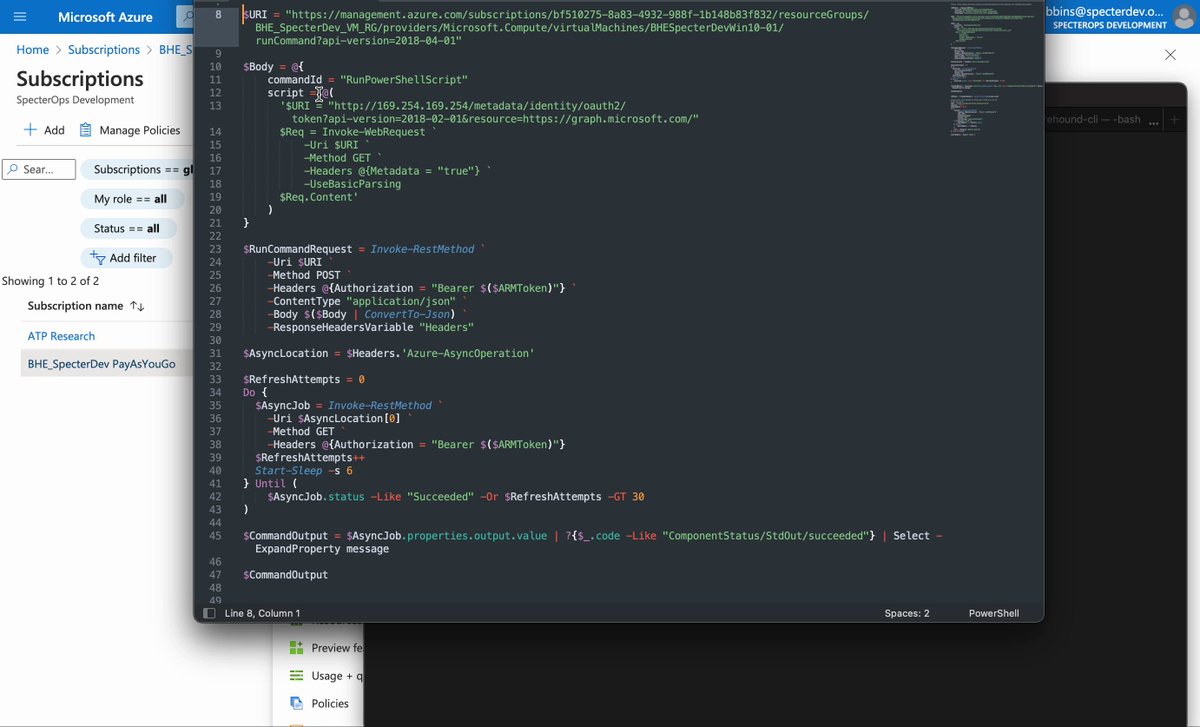This screenshot has height=727, width=1200.
Task: Open PowerShell syntax selector in status bar
Action: tap(994, 613)
